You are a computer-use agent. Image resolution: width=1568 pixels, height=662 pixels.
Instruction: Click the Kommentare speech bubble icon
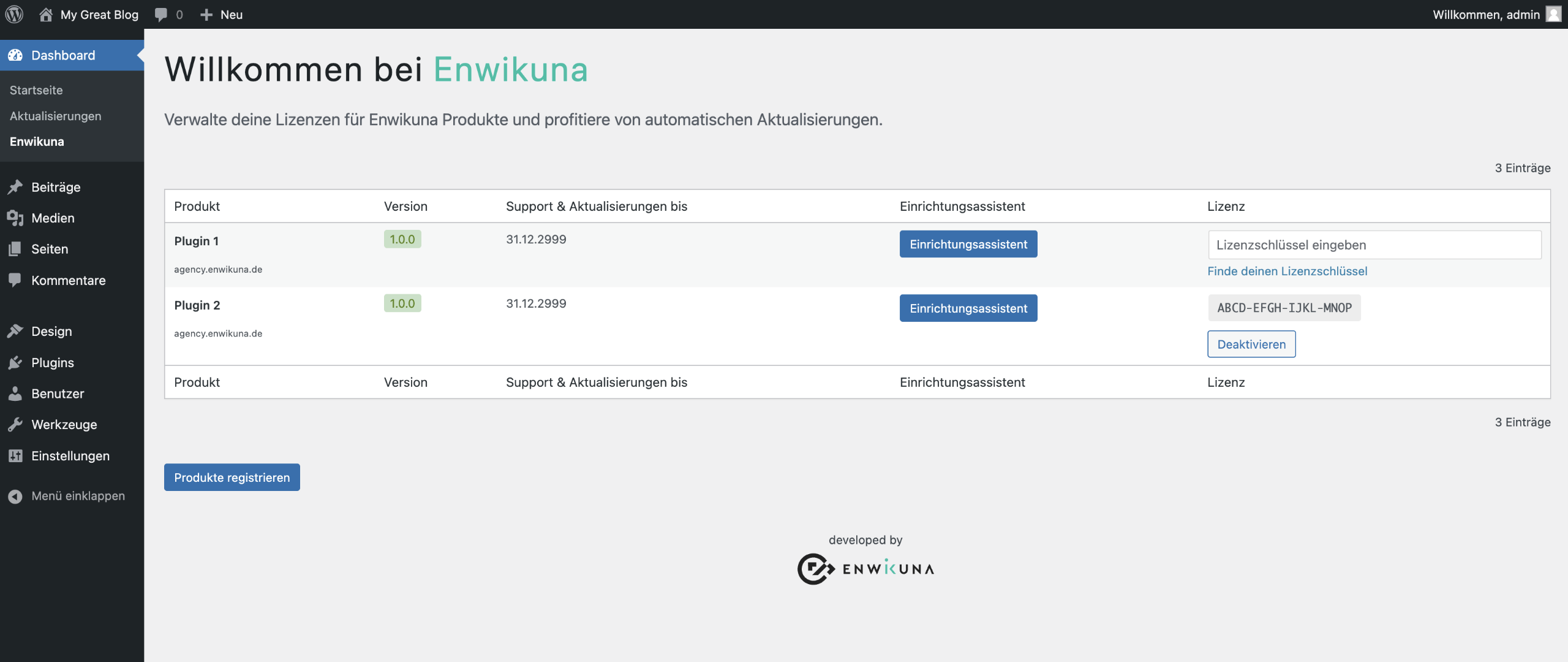click(x=15, y=280)
